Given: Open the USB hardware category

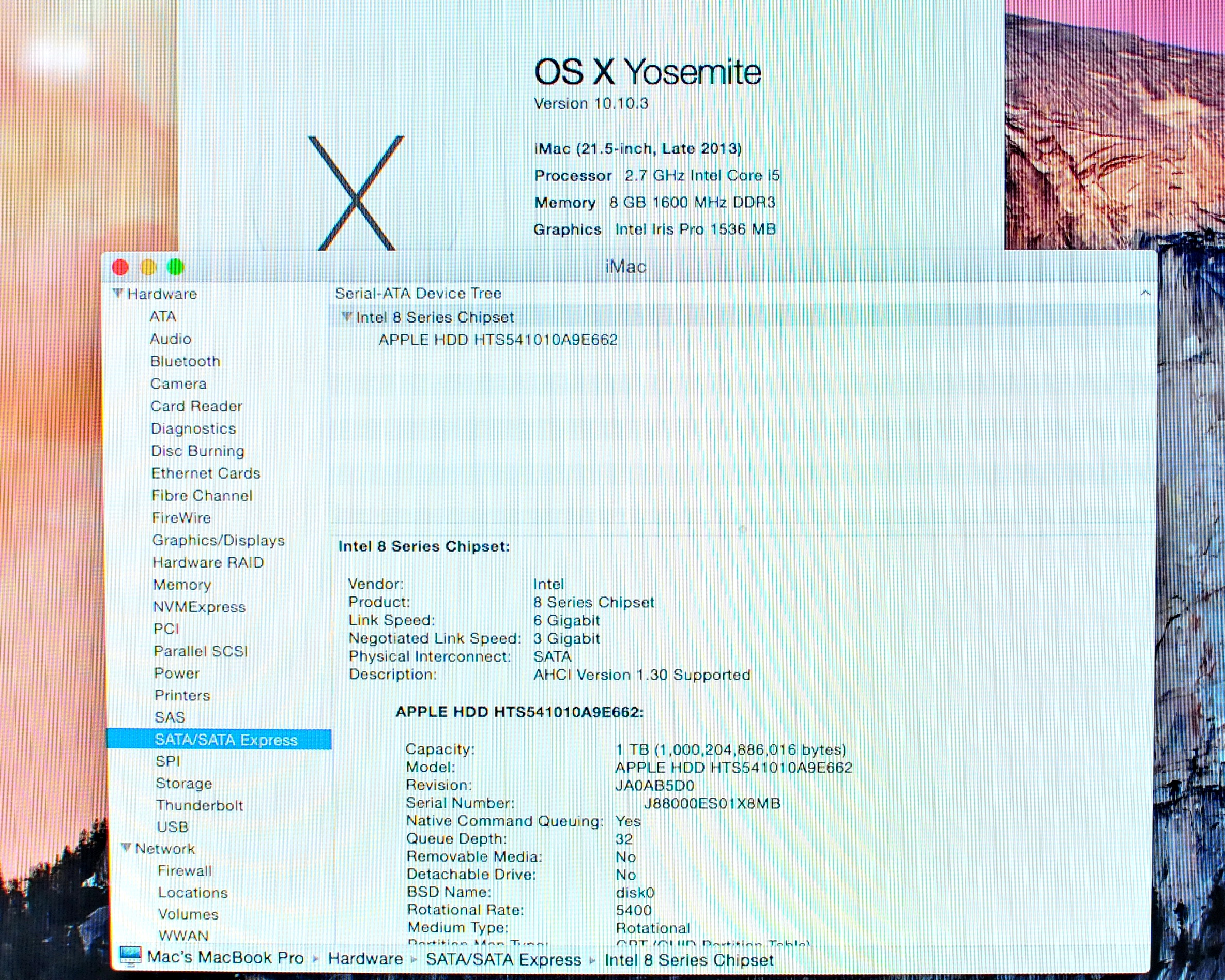Looking at the screenshot, I should click(x=173, y=826).
